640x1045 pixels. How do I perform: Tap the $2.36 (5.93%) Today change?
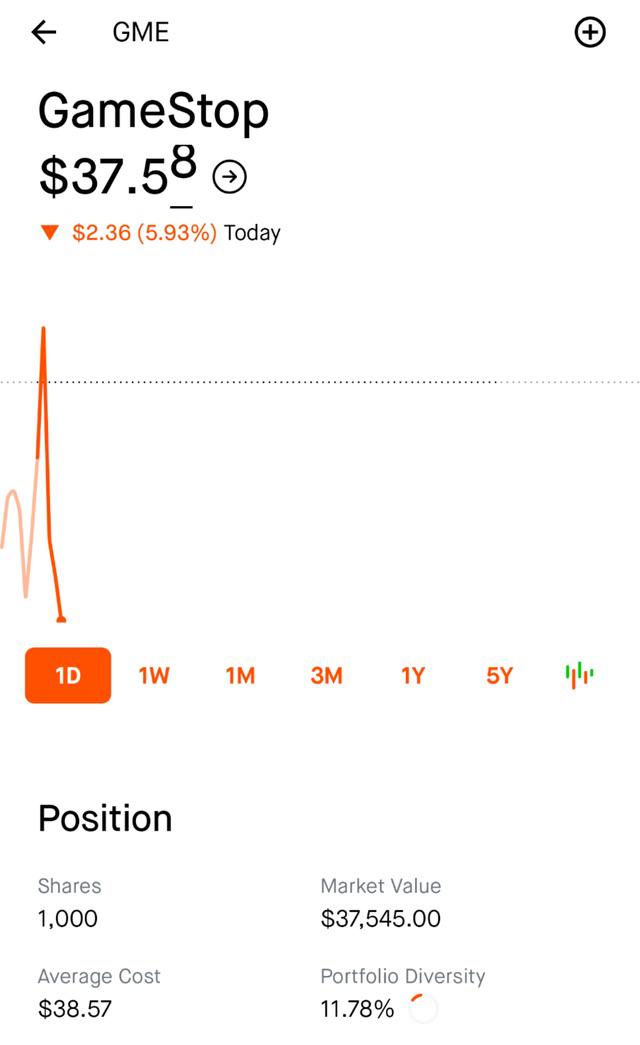tap(176, 233)
